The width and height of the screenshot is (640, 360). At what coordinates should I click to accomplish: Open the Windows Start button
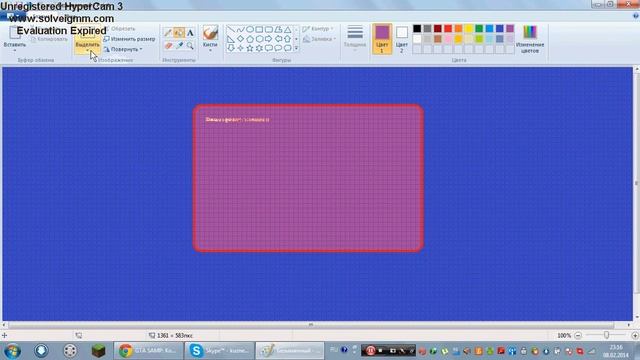coord(13,351)
